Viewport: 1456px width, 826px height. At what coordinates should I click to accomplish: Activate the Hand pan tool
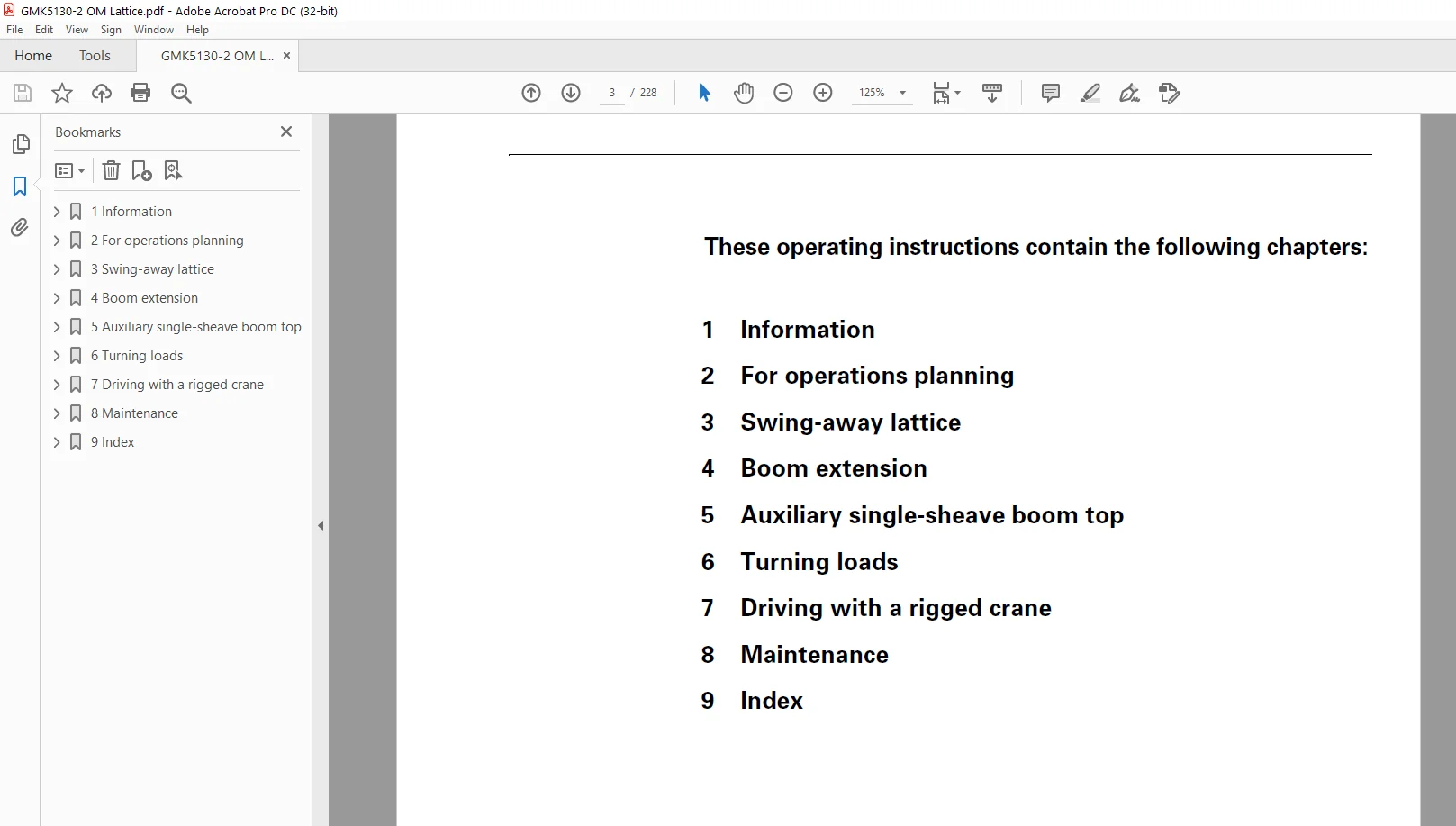(744, 93)
